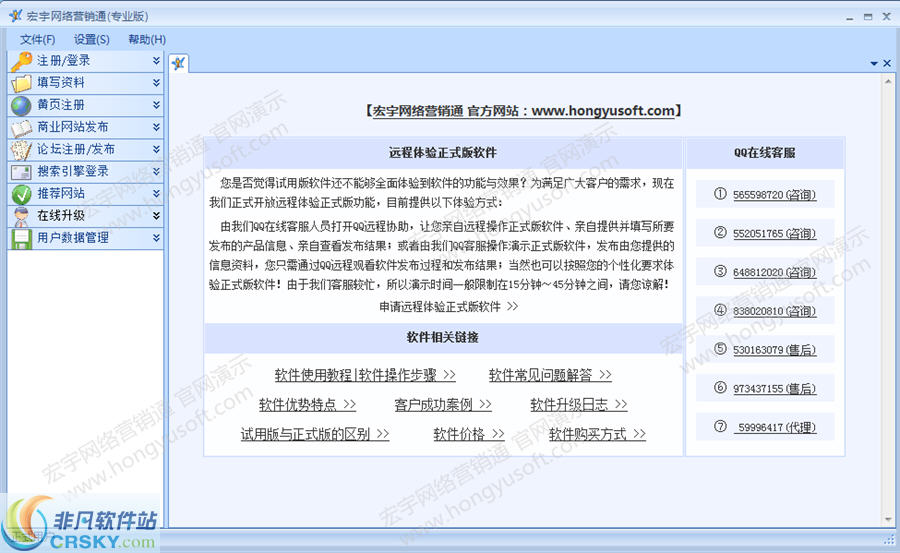Expand the 推荐网站 panel chevron
Viewport: 900px width, 553px height.
point(156,194)
